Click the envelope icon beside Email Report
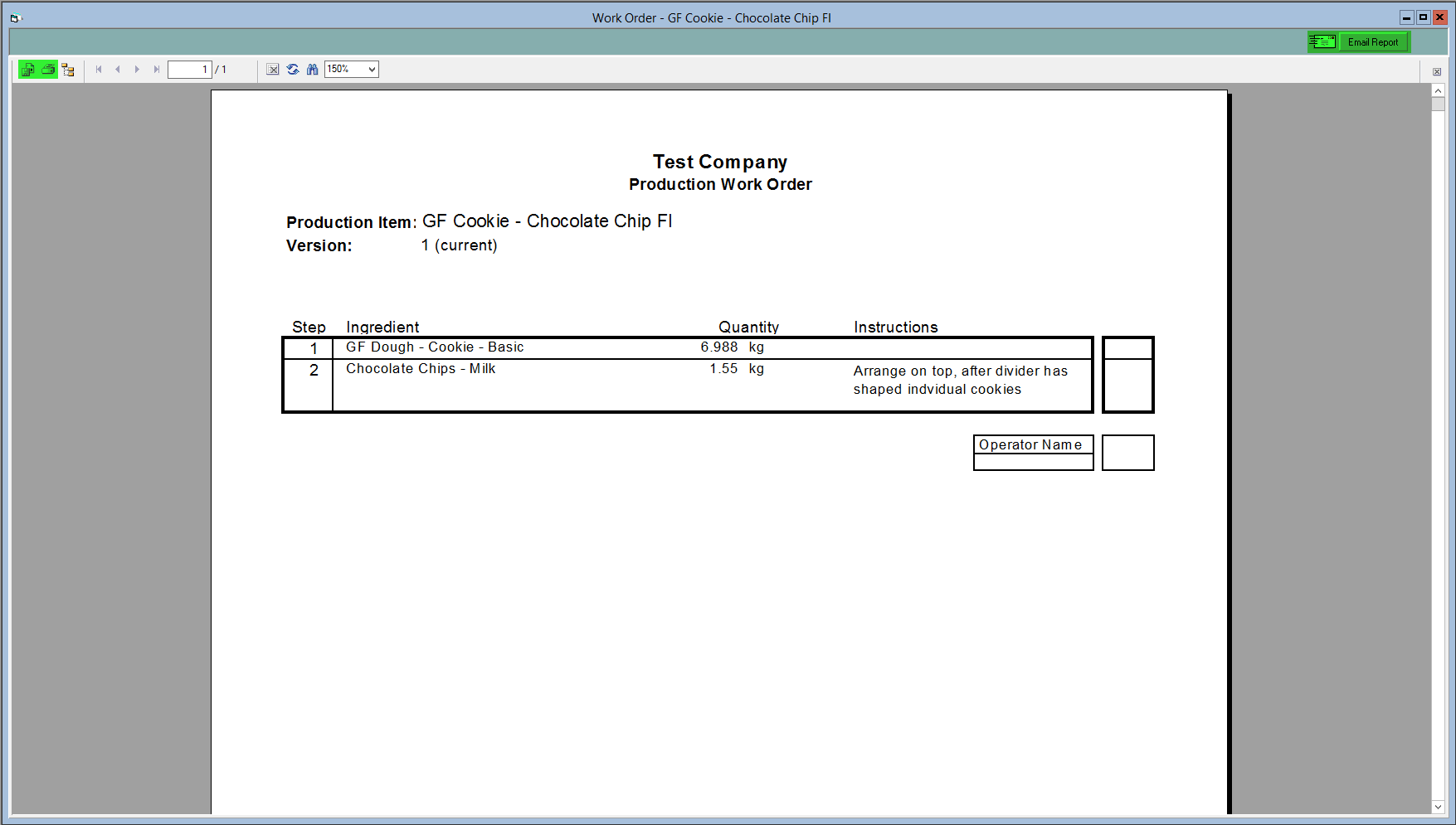 coord(1322,41)
